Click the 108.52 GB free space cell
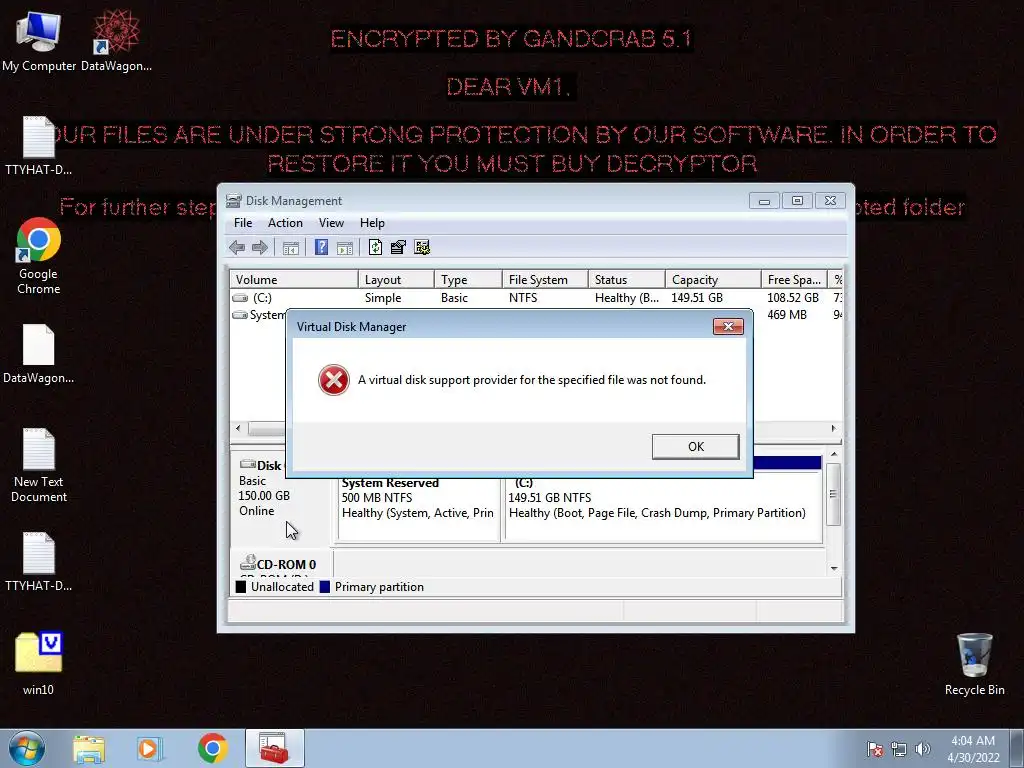This screenshot has height=768, width=1024. coord(793,298)
